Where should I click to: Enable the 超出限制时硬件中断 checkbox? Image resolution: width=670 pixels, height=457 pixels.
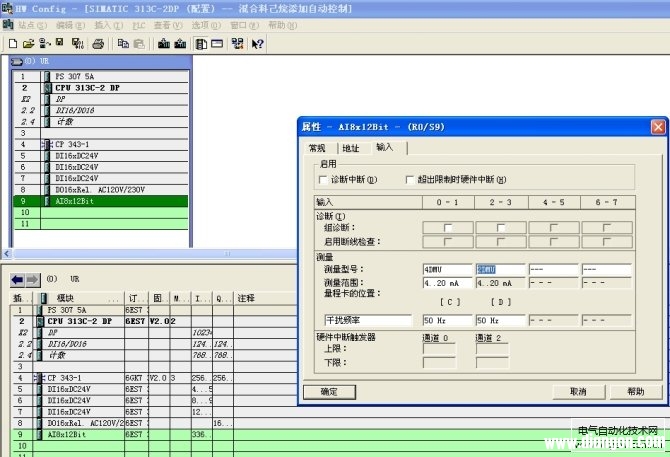coord(410,180)
